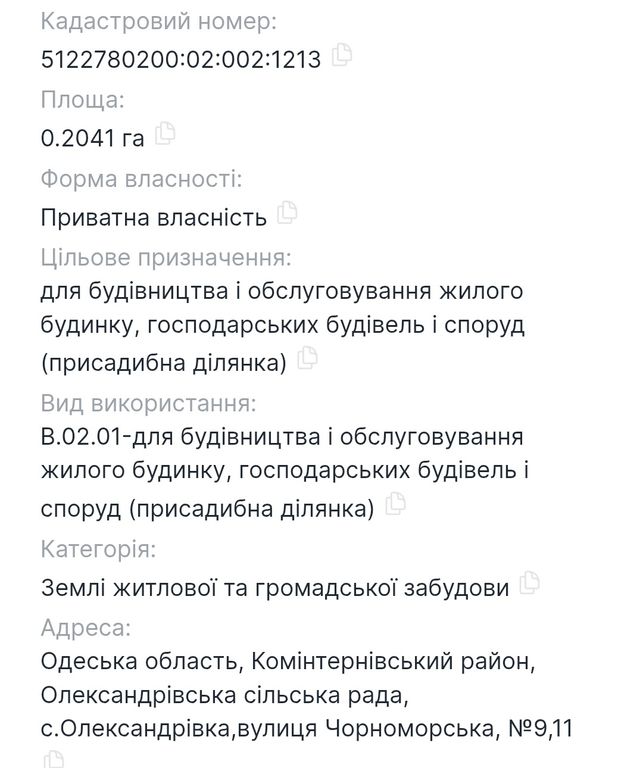Click the Категорія label
This screenshot has width=643, height=768.
[98, 549]
